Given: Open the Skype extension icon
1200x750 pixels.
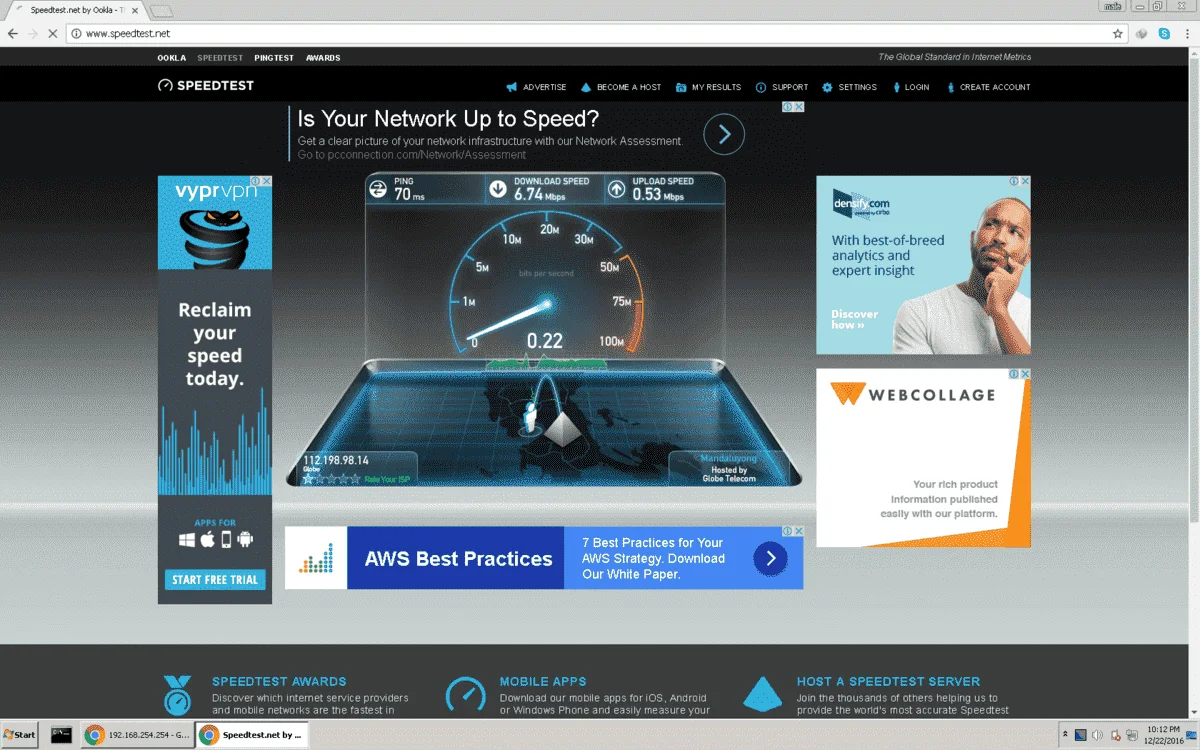Looking at the screenshot, I should tap(1164, 33).
